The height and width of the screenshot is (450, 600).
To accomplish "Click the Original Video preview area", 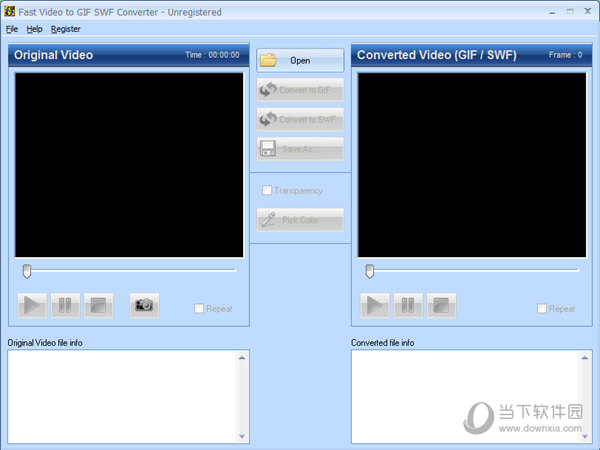I will 129,165.
